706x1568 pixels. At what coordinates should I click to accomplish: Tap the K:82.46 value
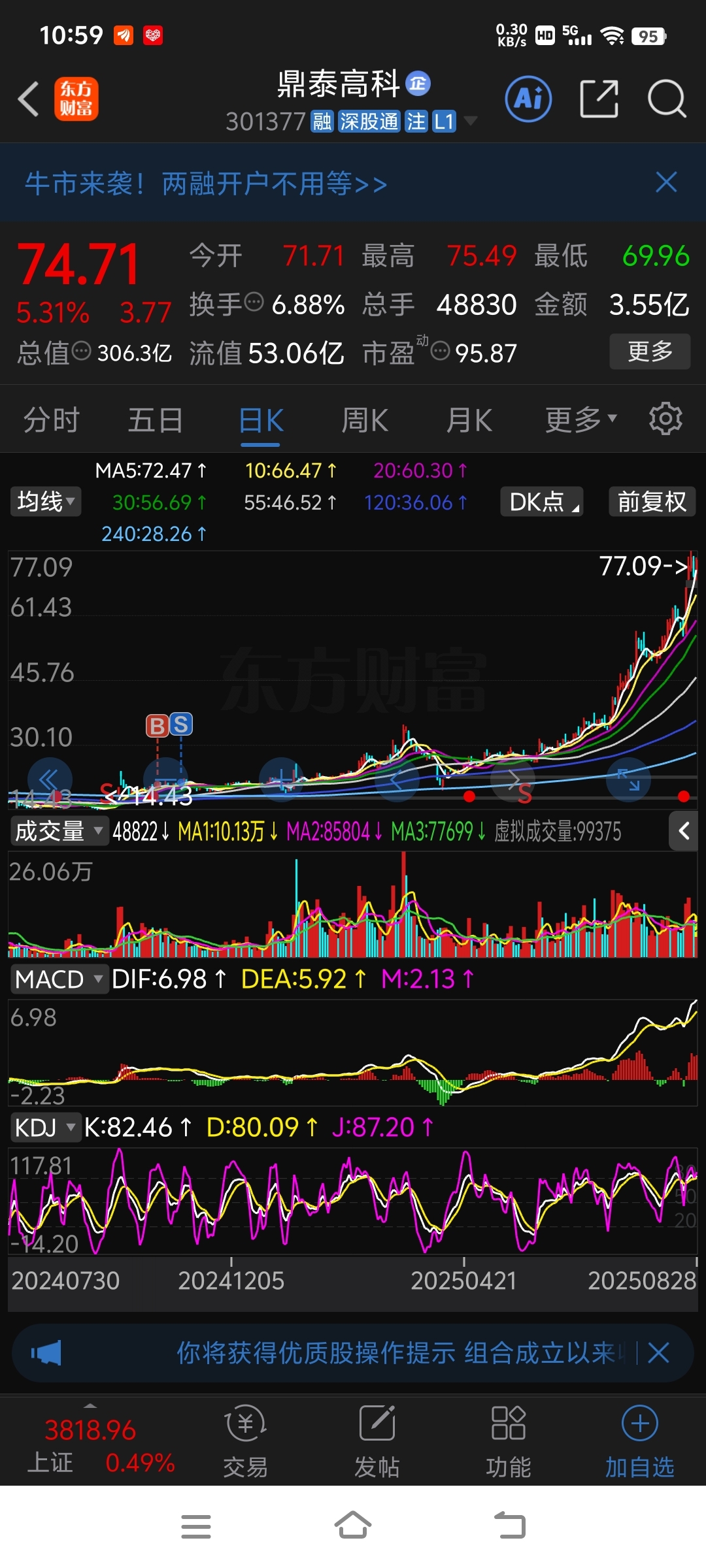tap(138, 1127)
